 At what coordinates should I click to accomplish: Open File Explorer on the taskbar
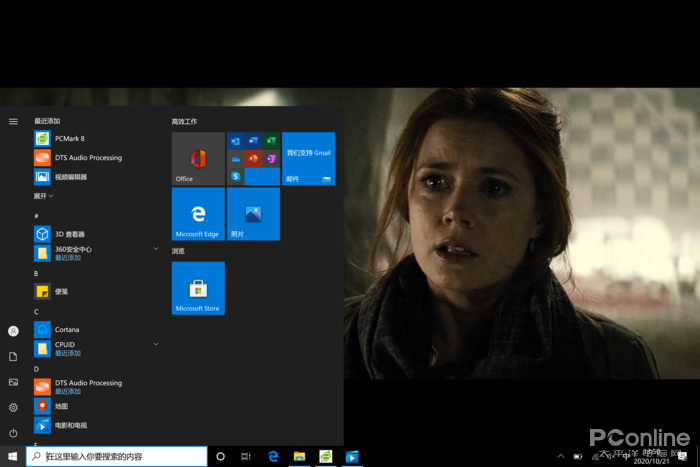299,456
